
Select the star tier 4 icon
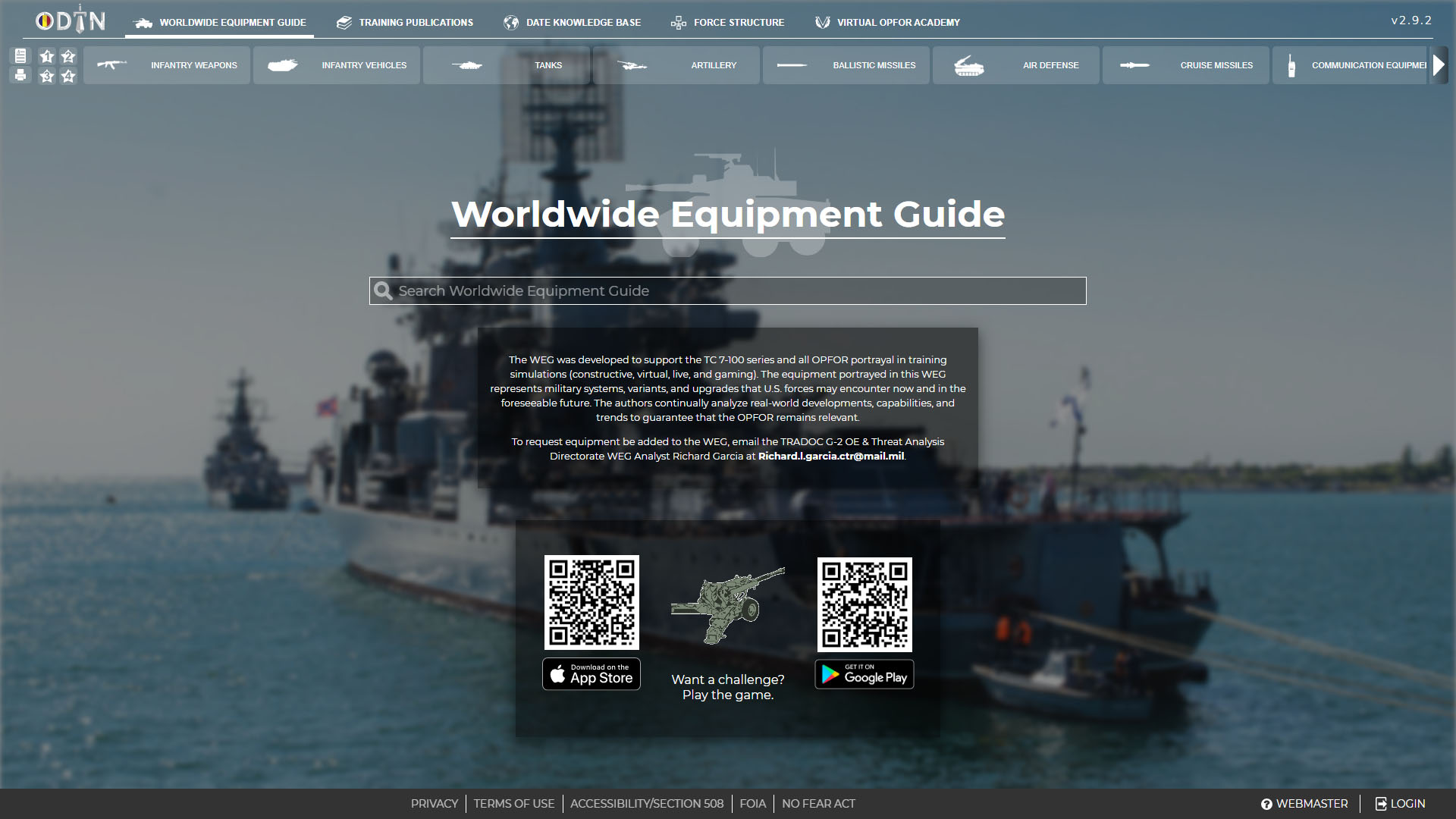coord(68,76)
